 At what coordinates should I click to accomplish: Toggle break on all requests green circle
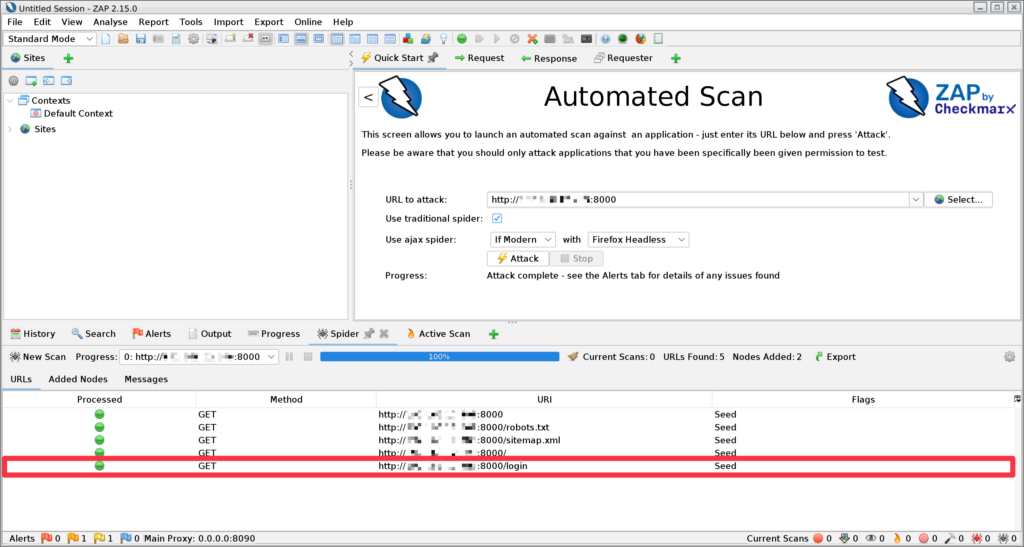coord(462,39)
